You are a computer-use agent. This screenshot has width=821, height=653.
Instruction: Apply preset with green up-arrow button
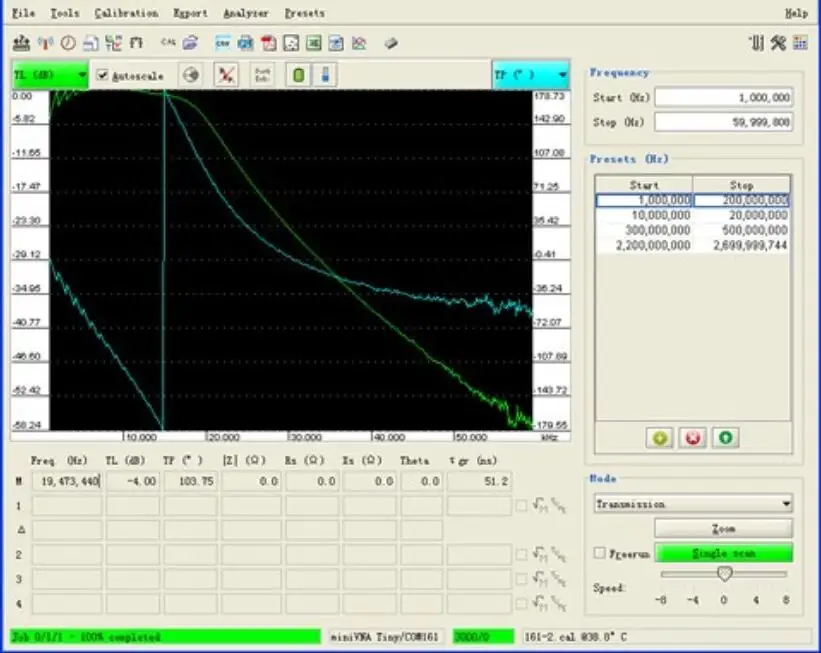(x=725, y=438)
